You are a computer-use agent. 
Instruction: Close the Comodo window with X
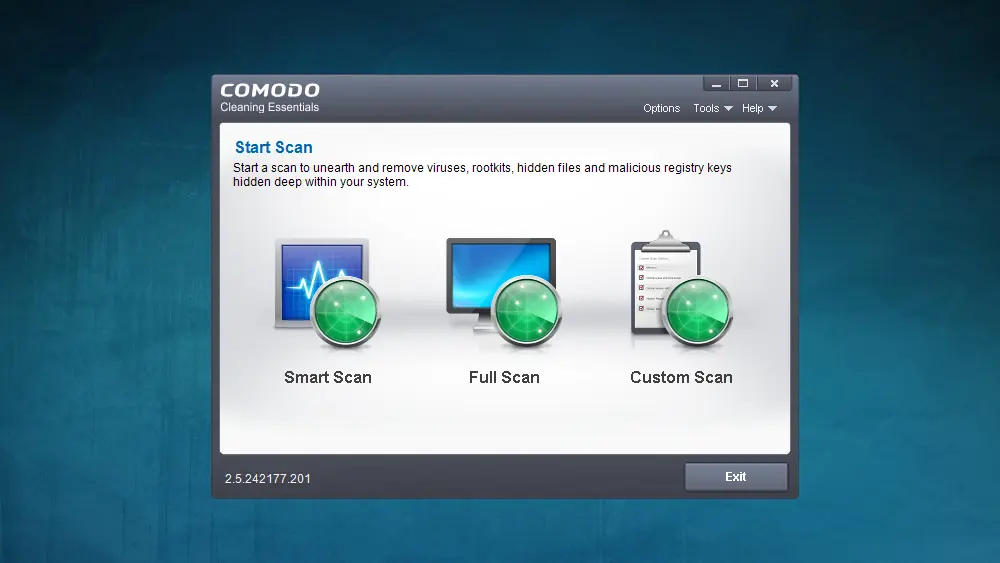click(x=774, y=84)
